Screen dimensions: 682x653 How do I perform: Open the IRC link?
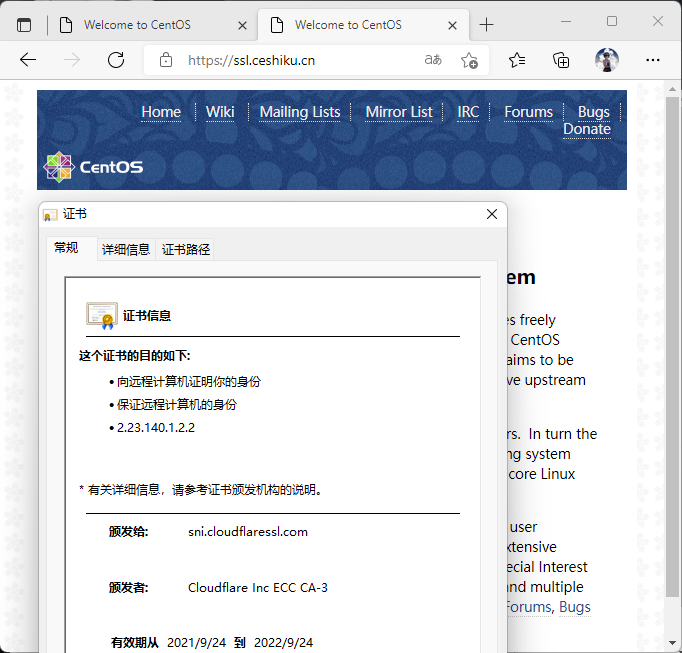coord(468,112)
